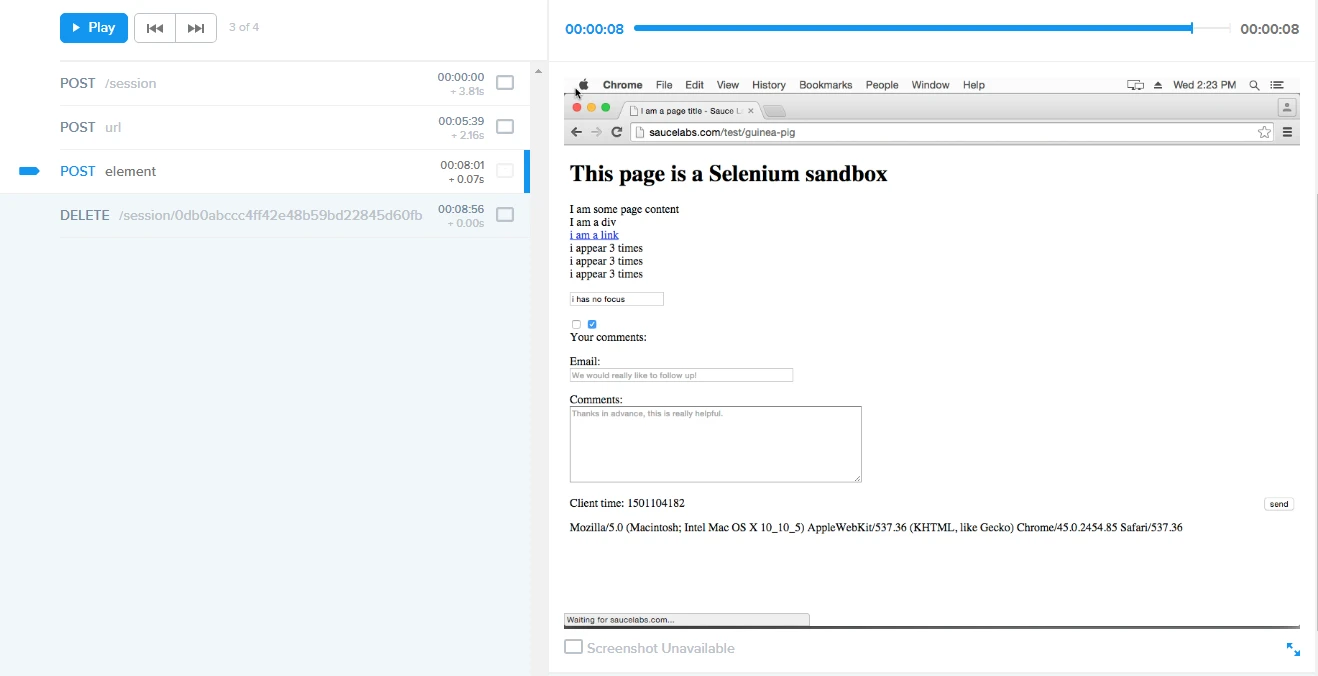1318x676 pixels.
Task: Tick the checkbox for POST /session
Action: pyautogui.click(x=505, y=83)
